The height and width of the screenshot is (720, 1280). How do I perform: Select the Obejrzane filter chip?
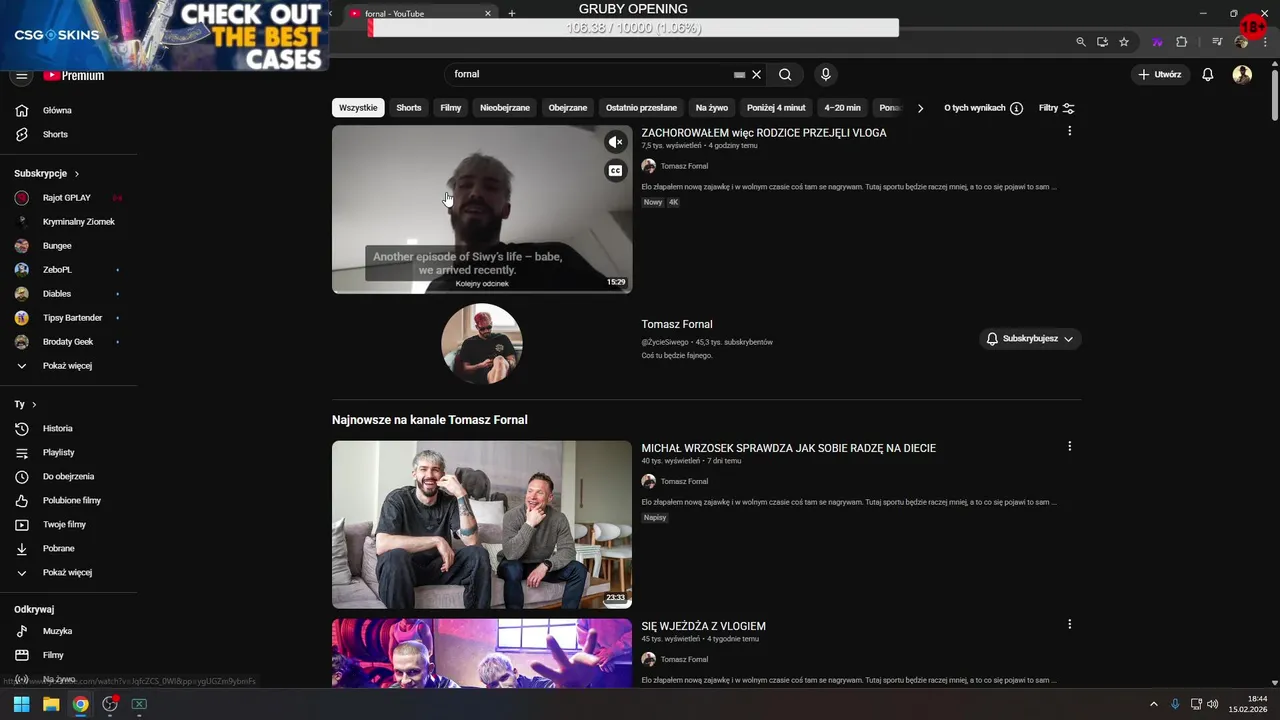click(568, 108)
